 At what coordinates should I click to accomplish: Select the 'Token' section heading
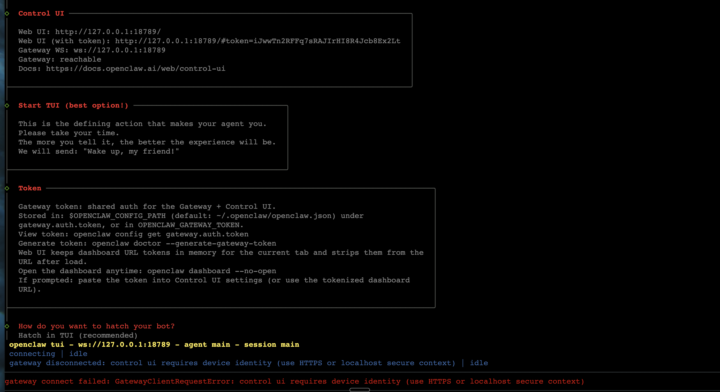pyautogui.click(x=30, y=188)
